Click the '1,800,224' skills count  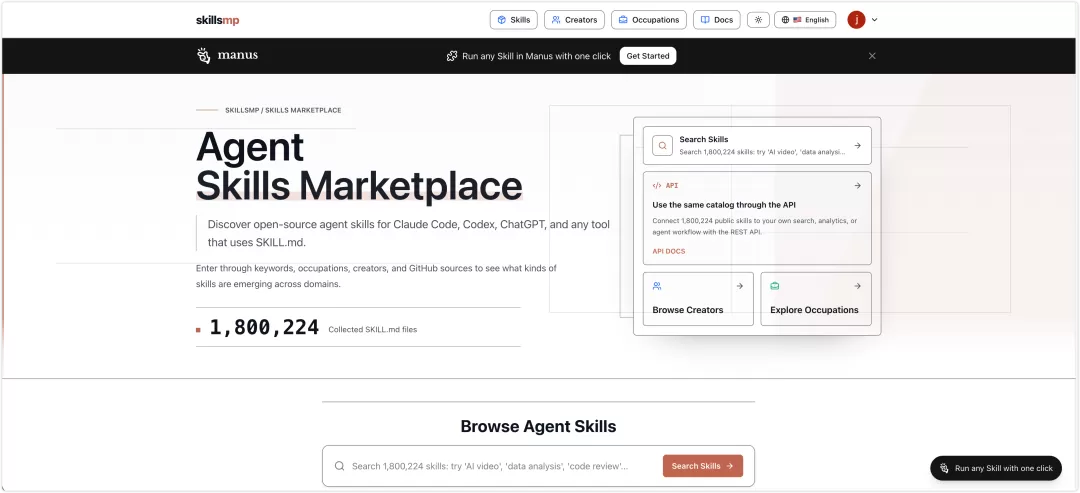click(x=264, y=328)
